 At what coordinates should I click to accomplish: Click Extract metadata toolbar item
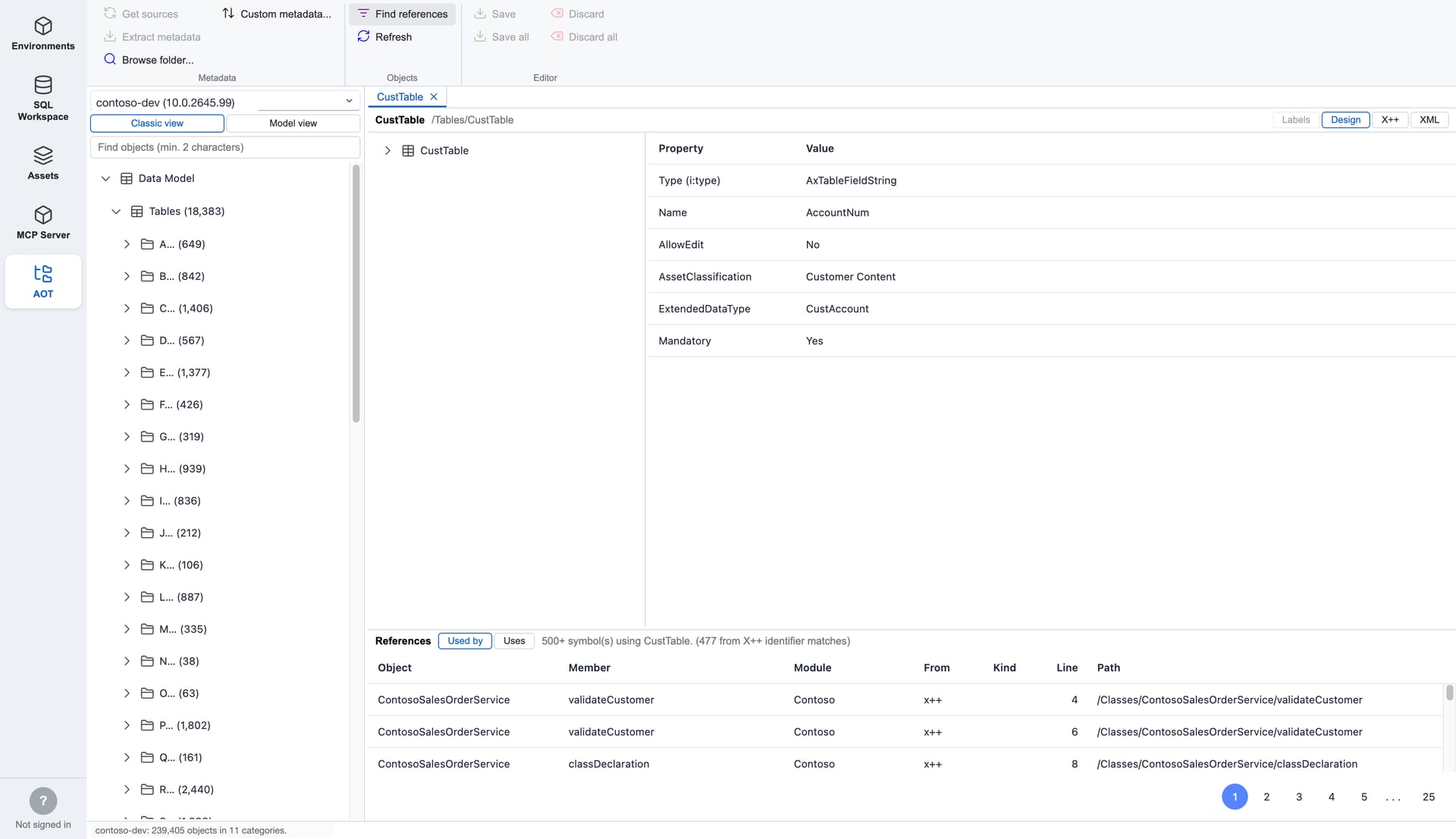[x=152, y=36]
